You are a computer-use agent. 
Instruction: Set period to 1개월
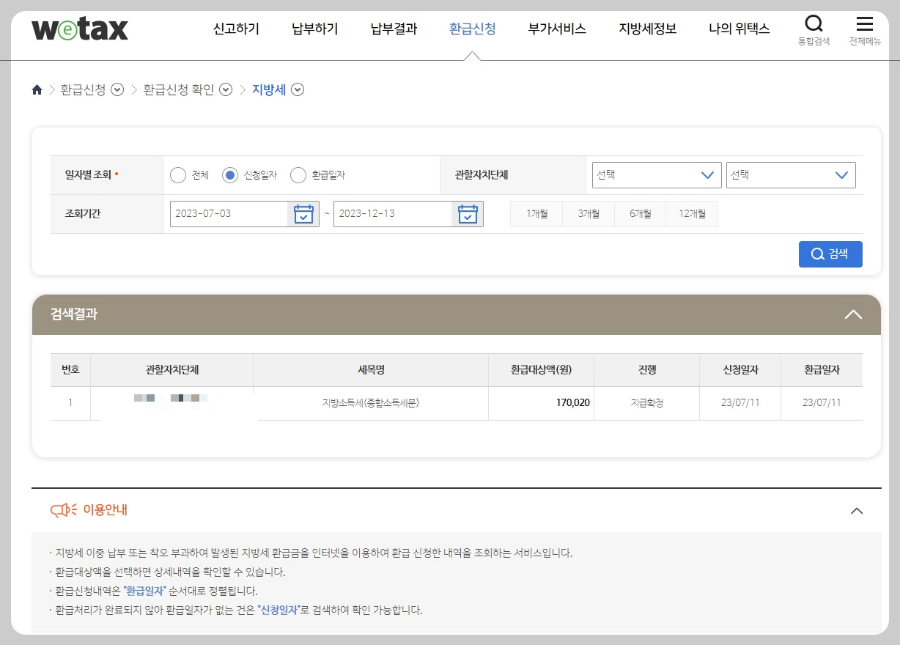click(x=537, y=213)
